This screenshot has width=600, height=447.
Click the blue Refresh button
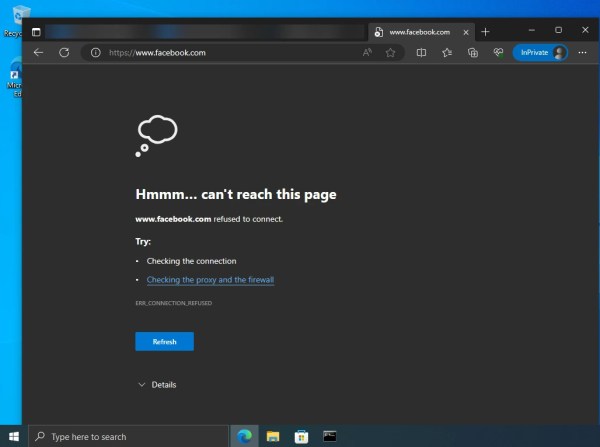click(x=165, y=341)
